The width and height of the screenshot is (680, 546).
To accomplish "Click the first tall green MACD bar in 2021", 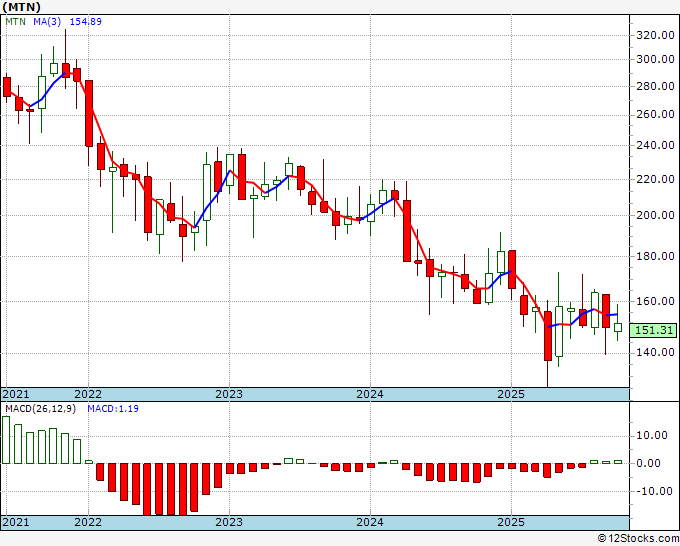I will (x=6, y=440).
